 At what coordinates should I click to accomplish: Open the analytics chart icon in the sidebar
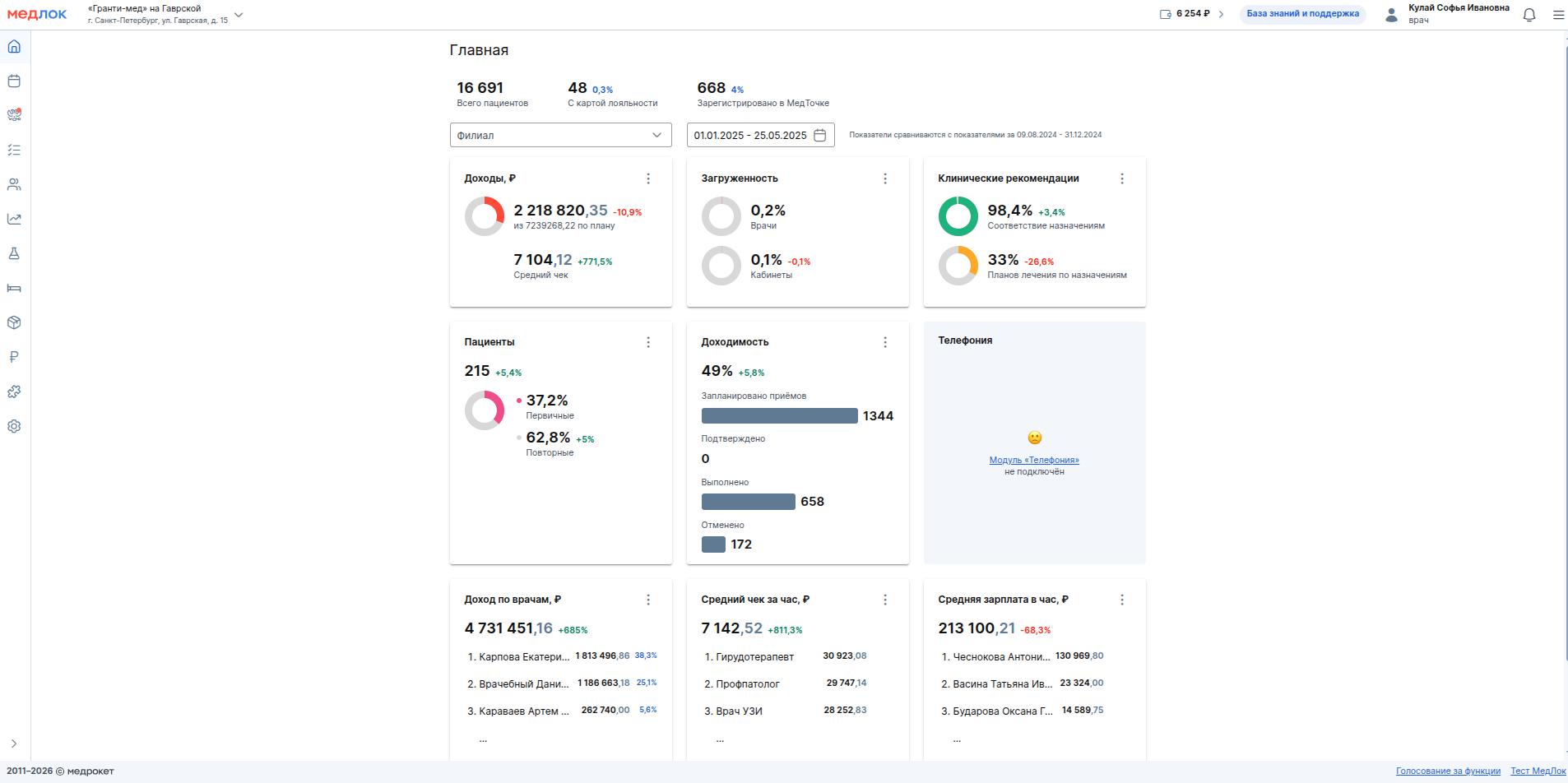click(14, 220)
